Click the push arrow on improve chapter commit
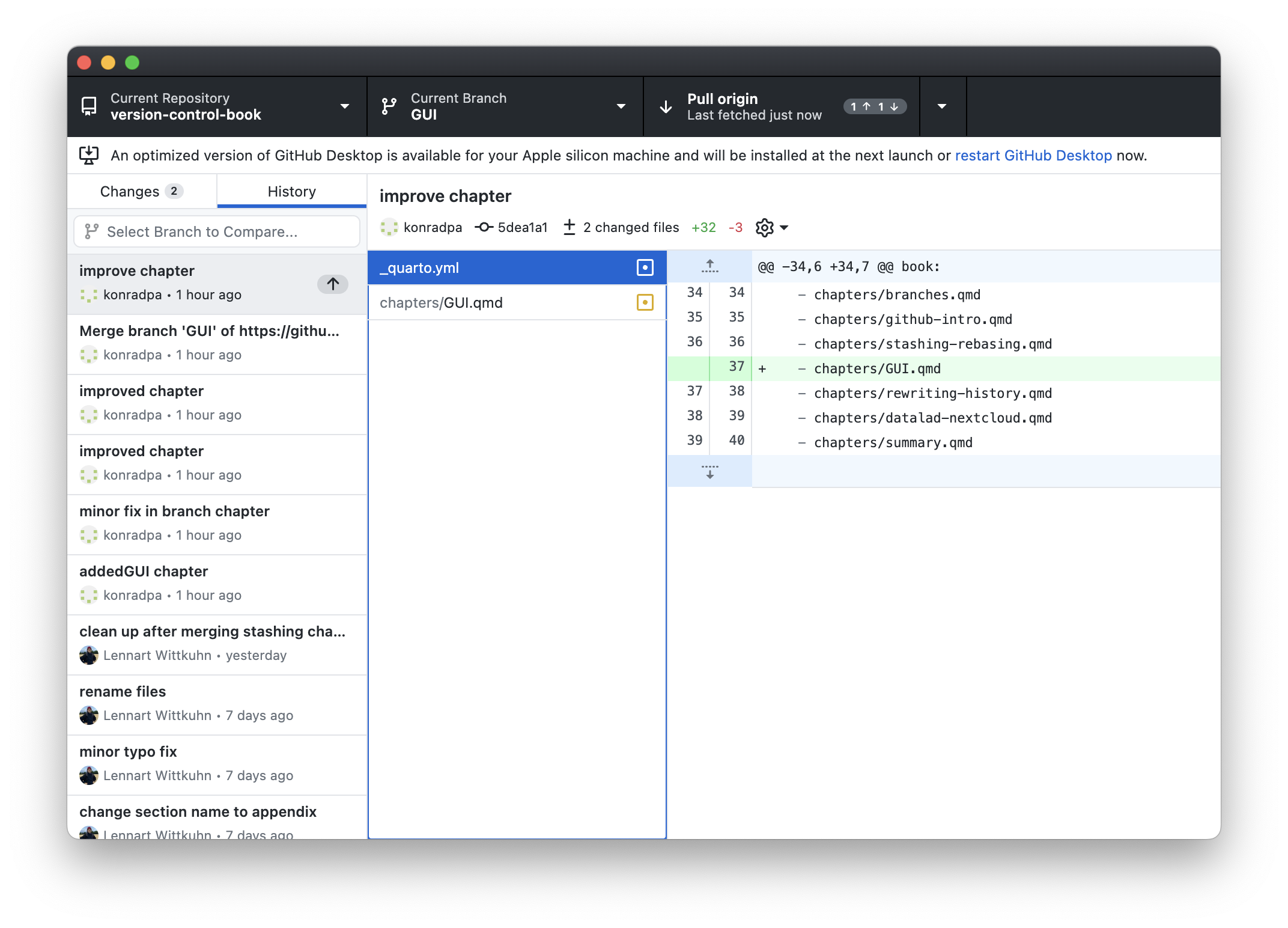Image resolution: width=1288 pixels, height=928 pixels. (x=333, y=284)
